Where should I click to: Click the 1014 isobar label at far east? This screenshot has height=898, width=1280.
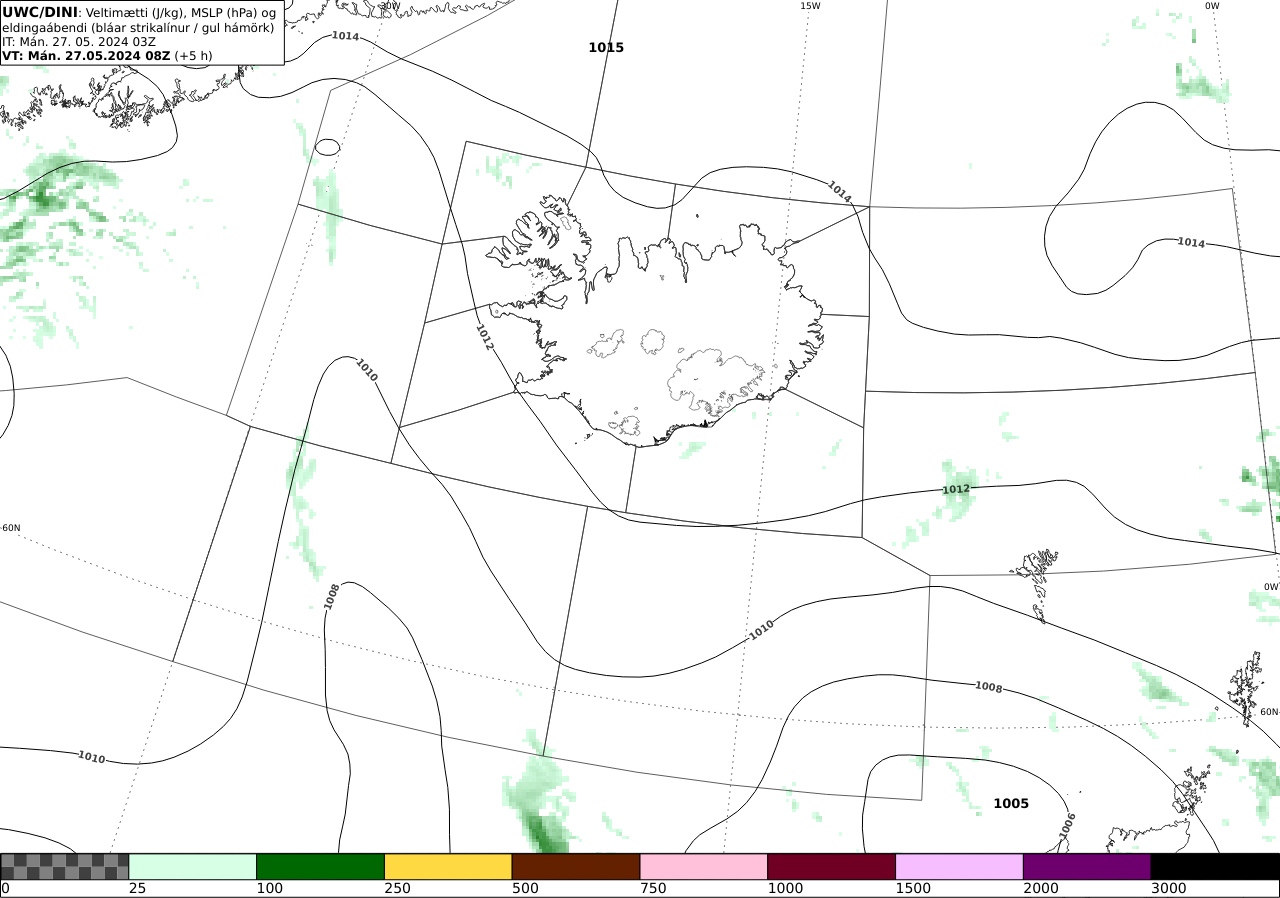1191,242
